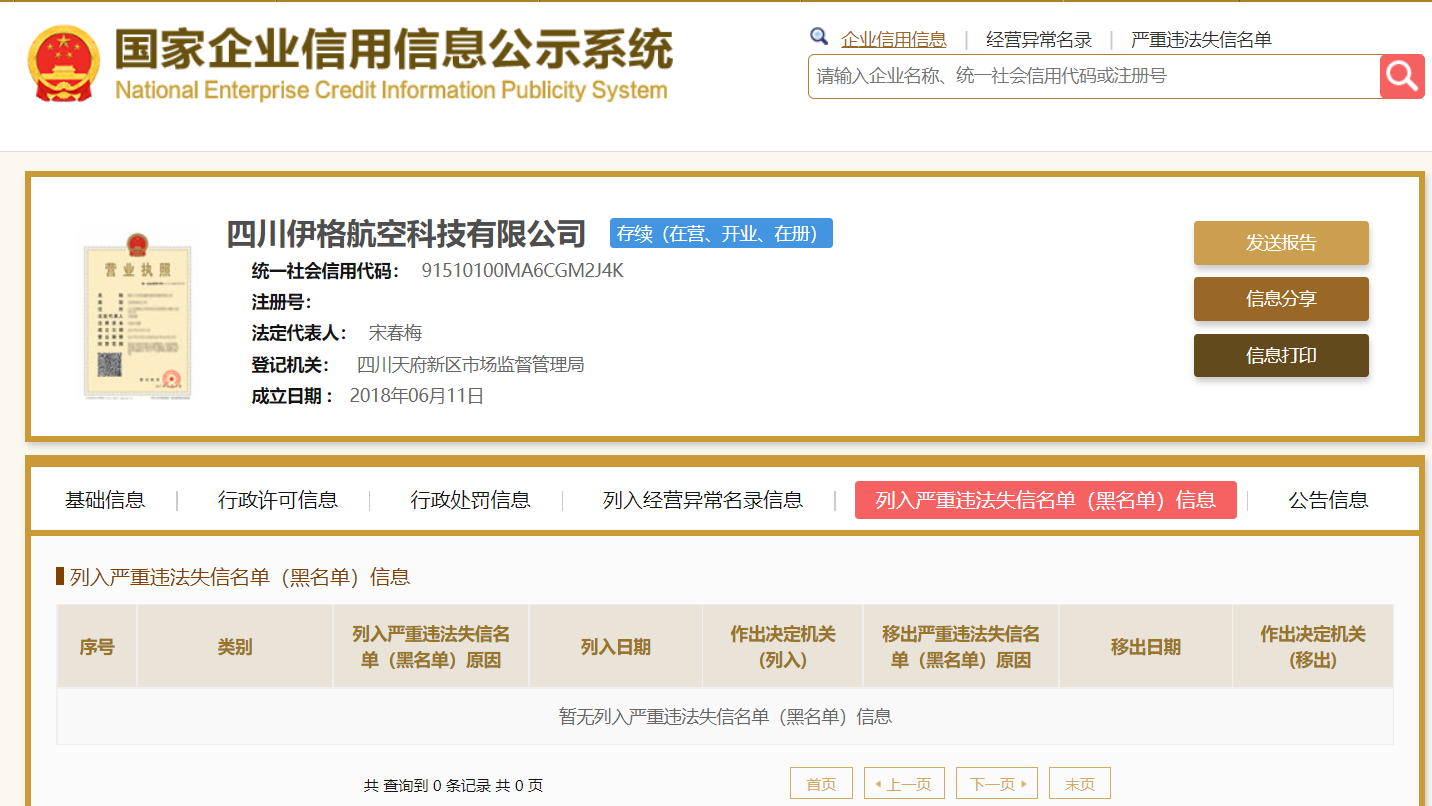The width and height of the screenshot is (1432, 806).
Task: Switch to the 行政许可信息 tab
Action: pyautogui.click(x=278, y=500)
